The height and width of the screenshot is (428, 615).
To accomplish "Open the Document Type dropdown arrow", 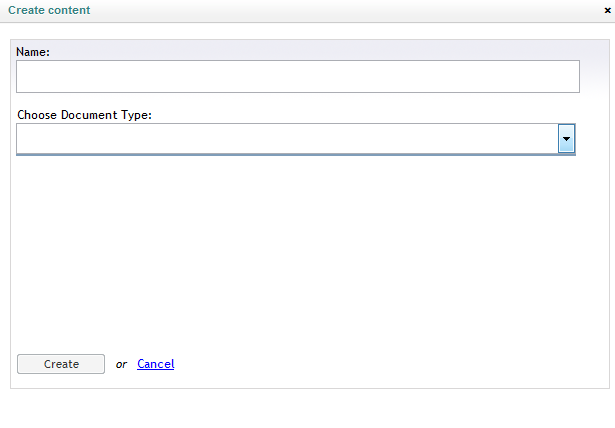I will (x=566, y=138).
